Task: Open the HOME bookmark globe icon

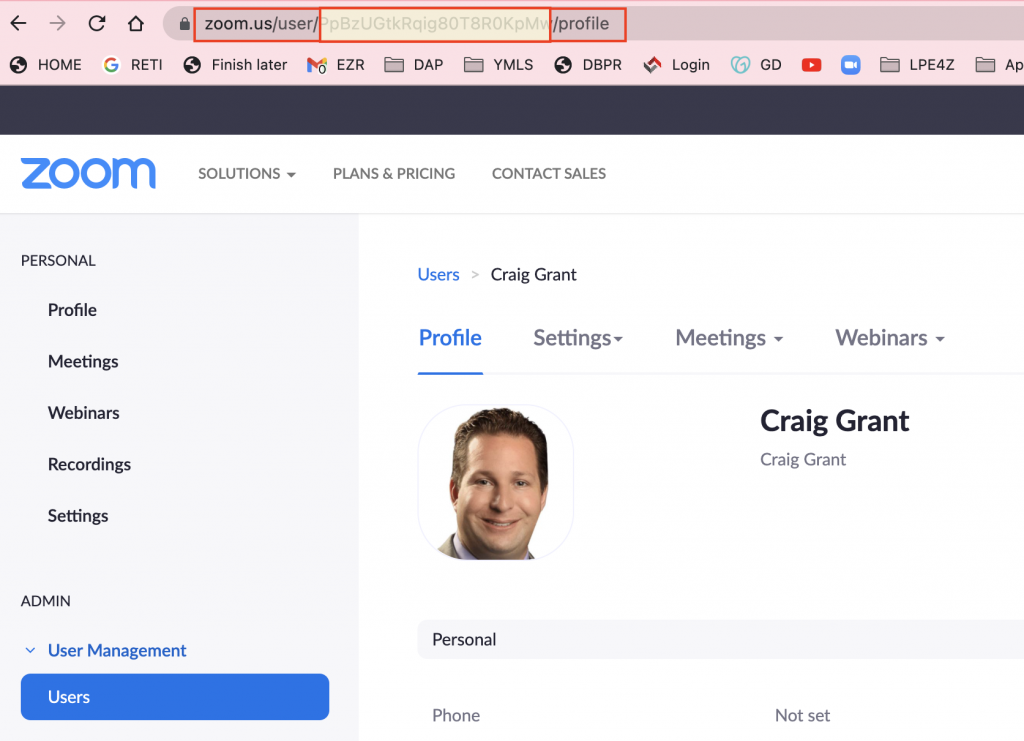Action: click(x=18, y=65)
